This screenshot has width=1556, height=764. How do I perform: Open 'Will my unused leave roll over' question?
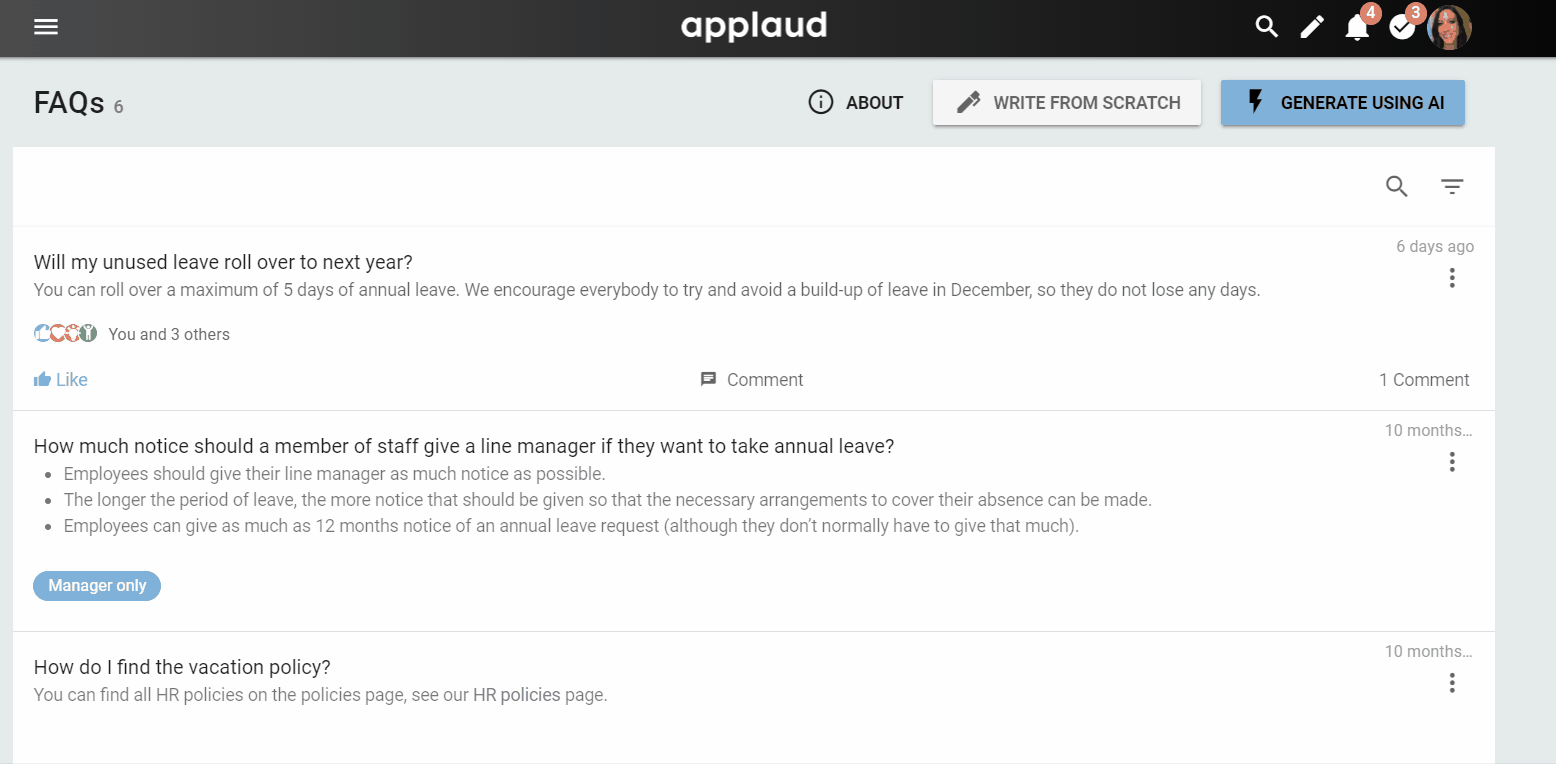223,262
